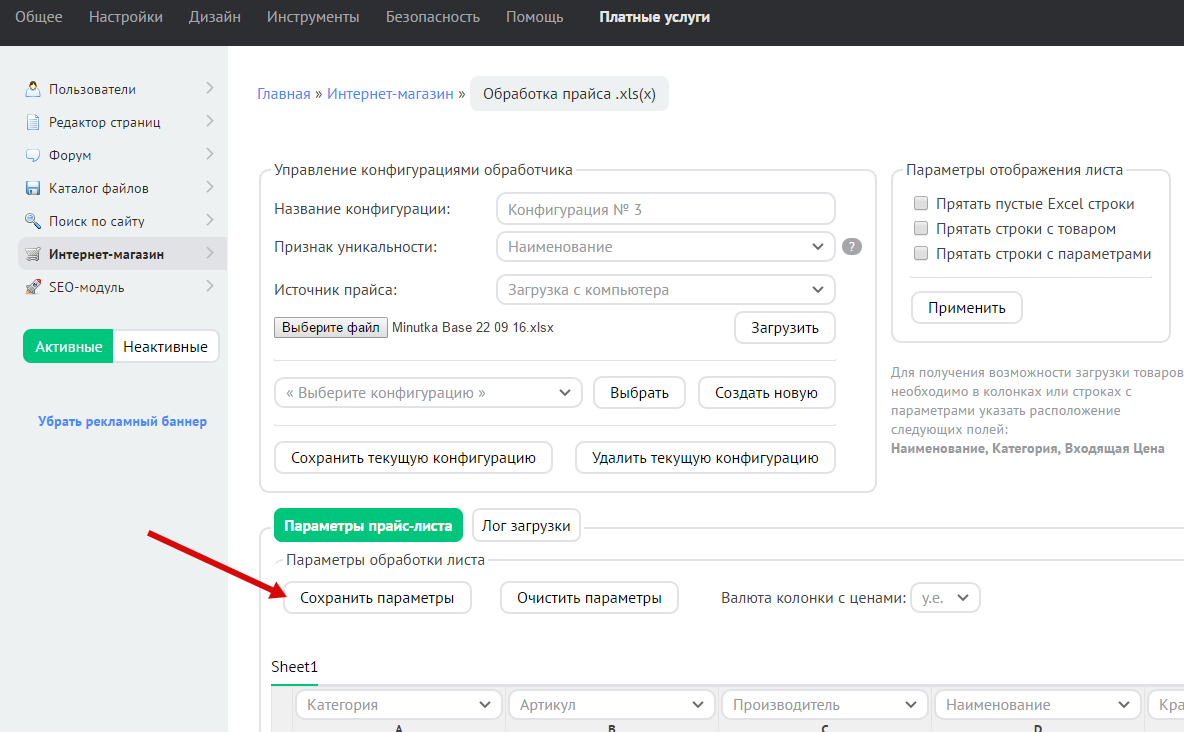The width and height of the screenshot is (1184, 732).
Task: Click the 'Убрать рекламный баннер' link
Action: point(122,421)
